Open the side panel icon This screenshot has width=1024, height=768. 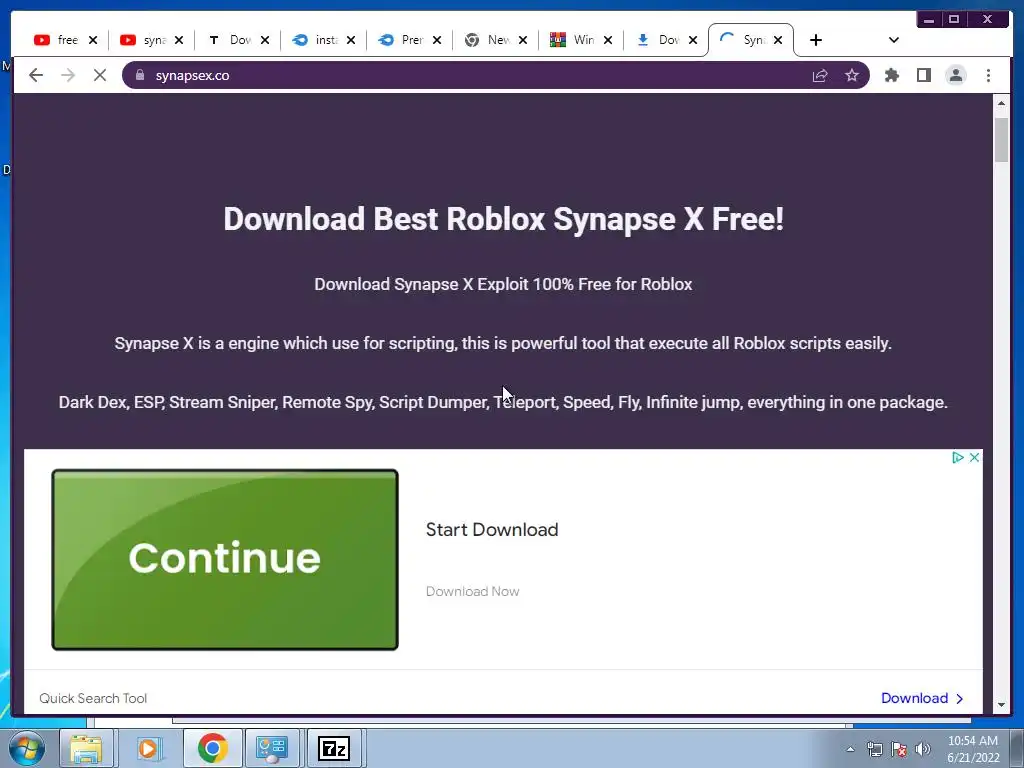coord(923,76)
